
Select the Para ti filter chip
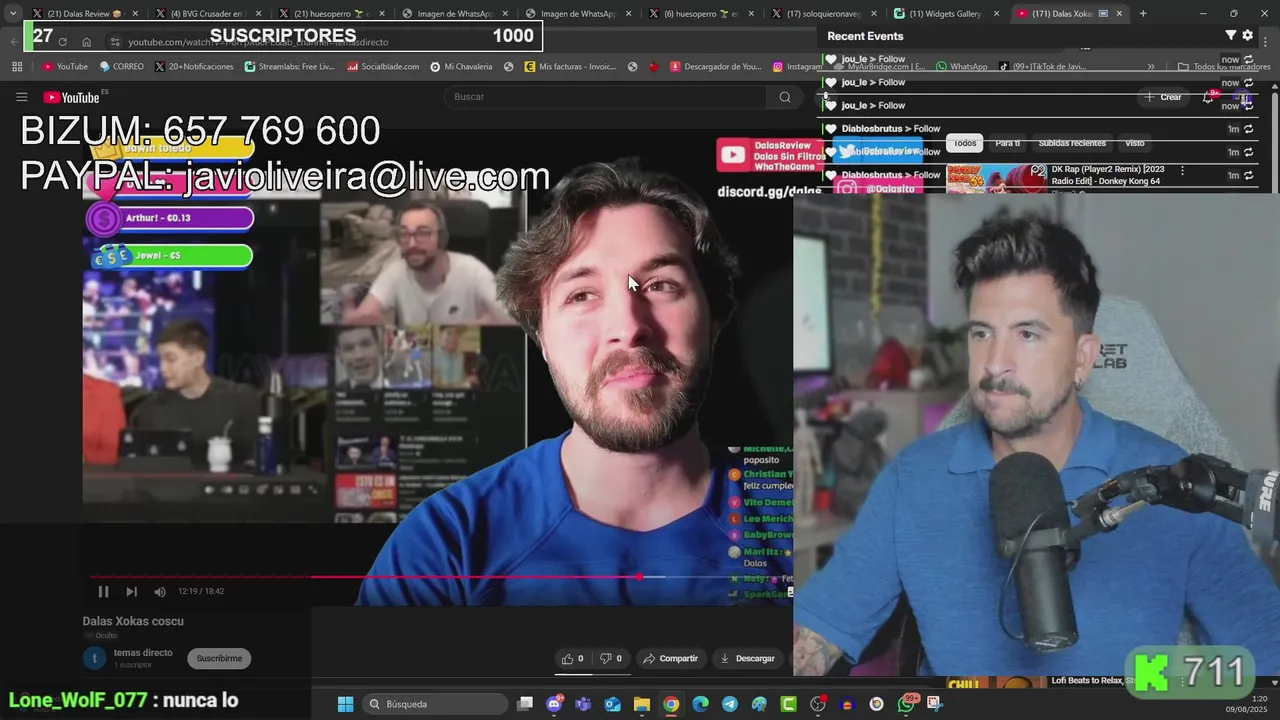(x=1008, y=143)
